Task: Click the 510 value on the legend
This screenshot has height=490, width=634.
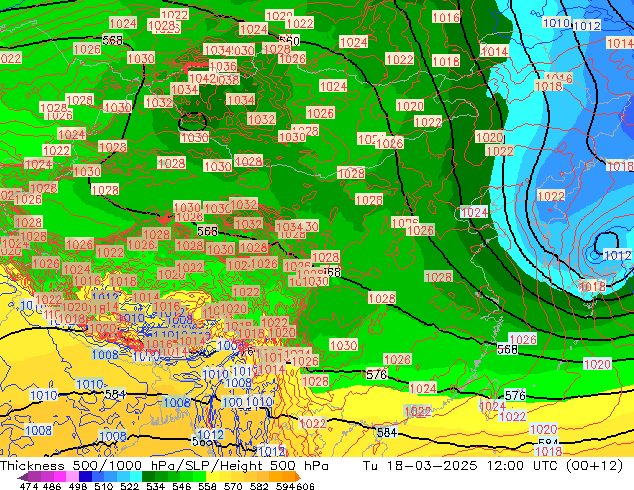Action: pyautogui.click(x=104, y=486)
